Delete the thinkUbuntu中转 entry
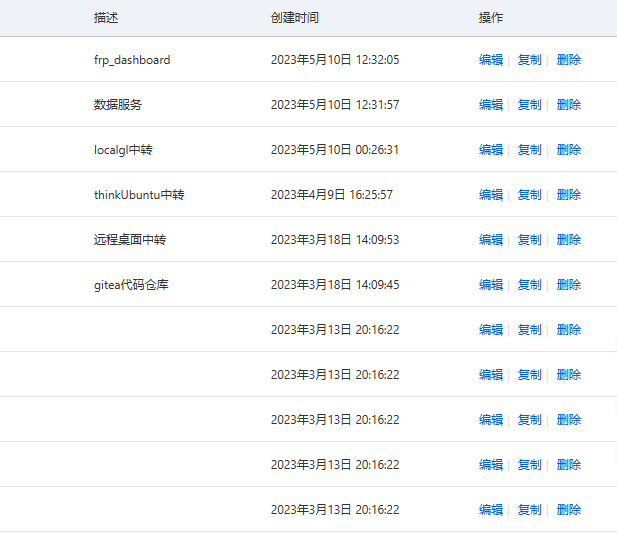617x542 pixels. pos(568,195)
